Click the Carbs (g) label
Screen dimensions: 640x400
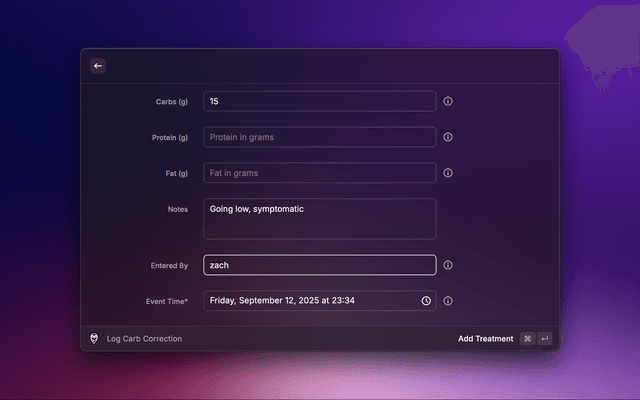[171, 101]
